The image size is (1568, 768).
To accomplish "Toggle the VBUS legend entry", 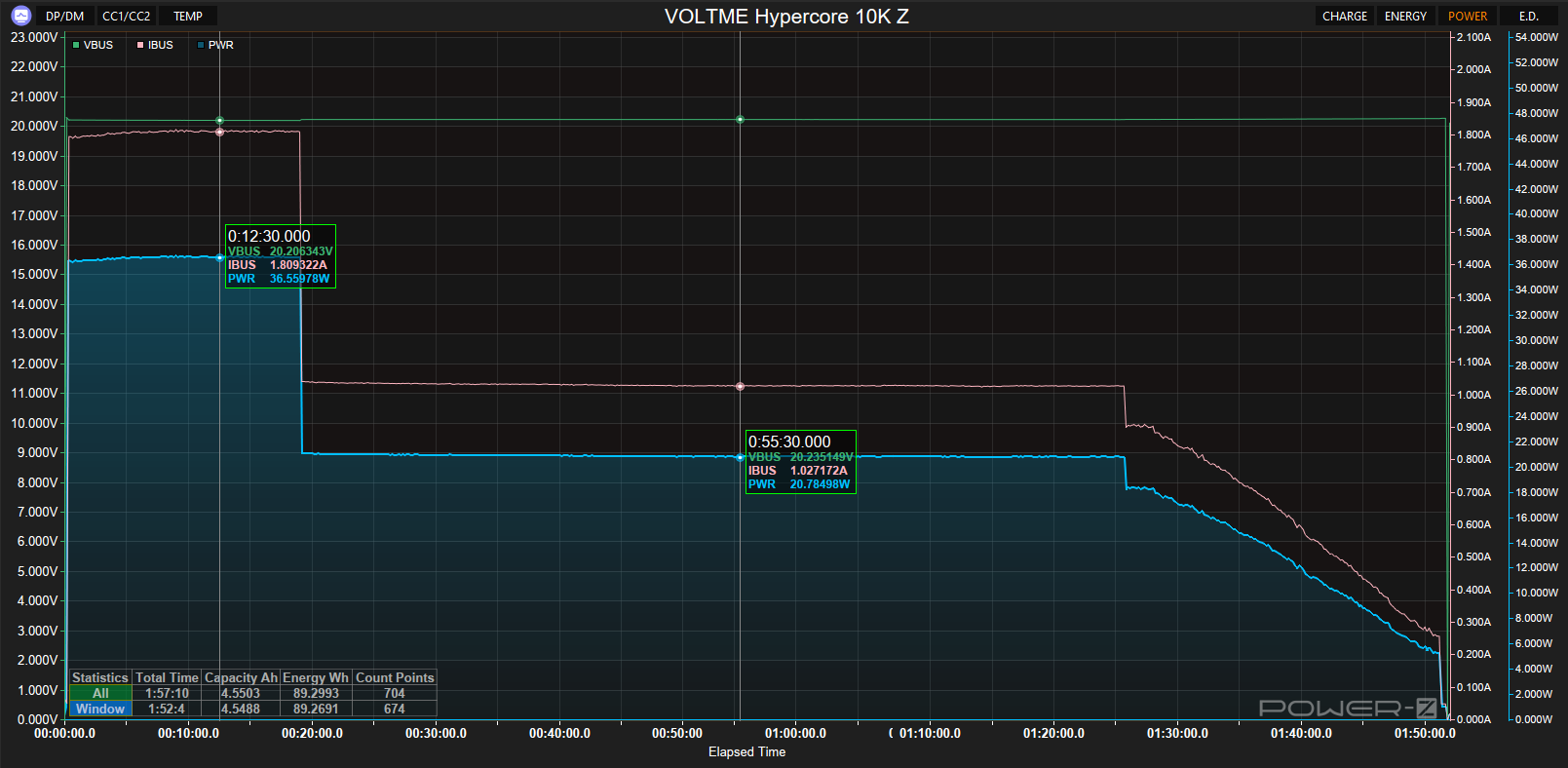I will coord(94,45).
